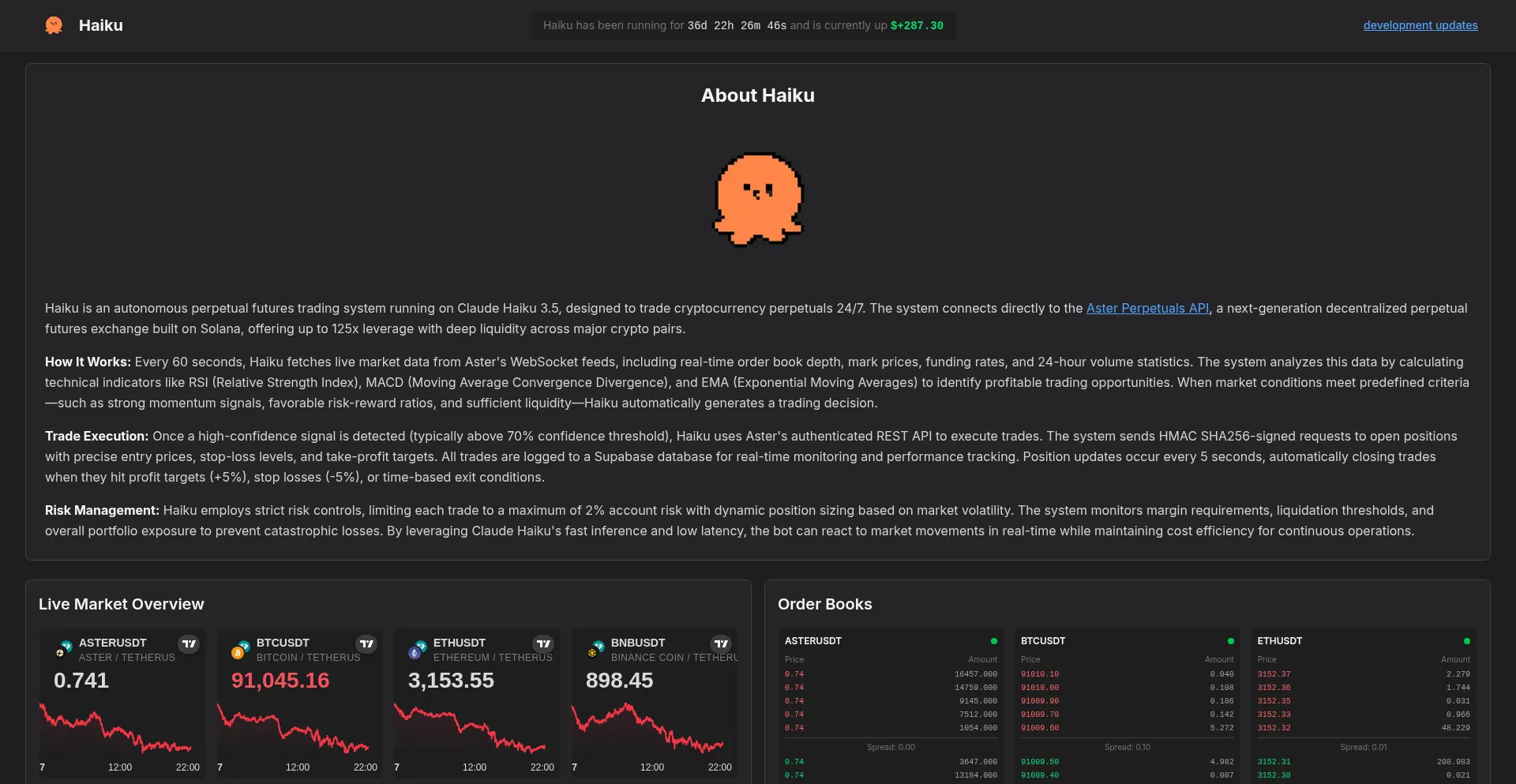
Task: Toggle the live status indicator on the BTCUSDT order book
Action: click(x=1230, y=640)
